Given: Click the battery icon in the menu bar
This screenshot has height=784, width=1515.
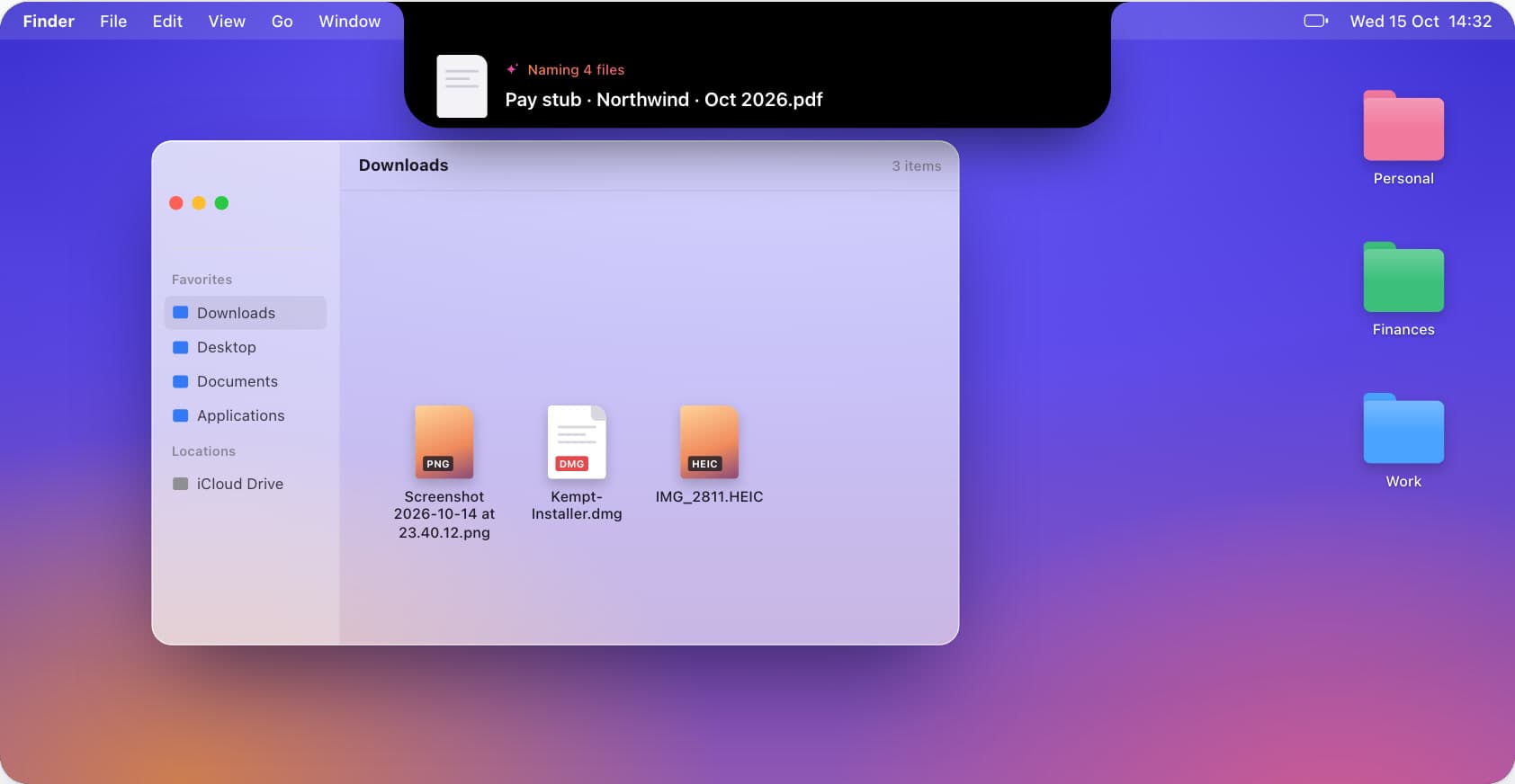Looking at the screenshot, I should click(1316, 21).
